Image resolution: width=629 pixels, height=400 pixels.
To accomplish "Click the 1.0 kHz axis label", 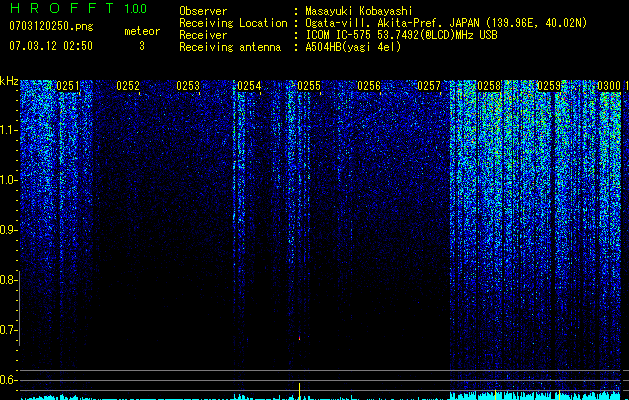I will click(8, 180).
